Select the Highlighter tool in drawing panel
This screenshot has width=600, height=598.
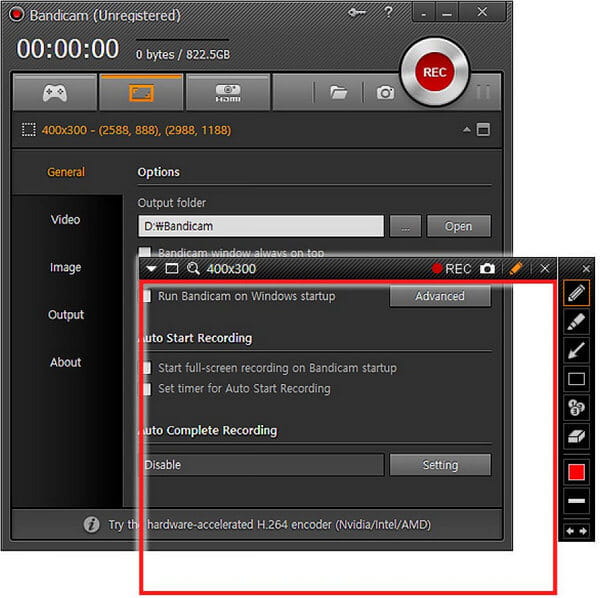(577, 321)
